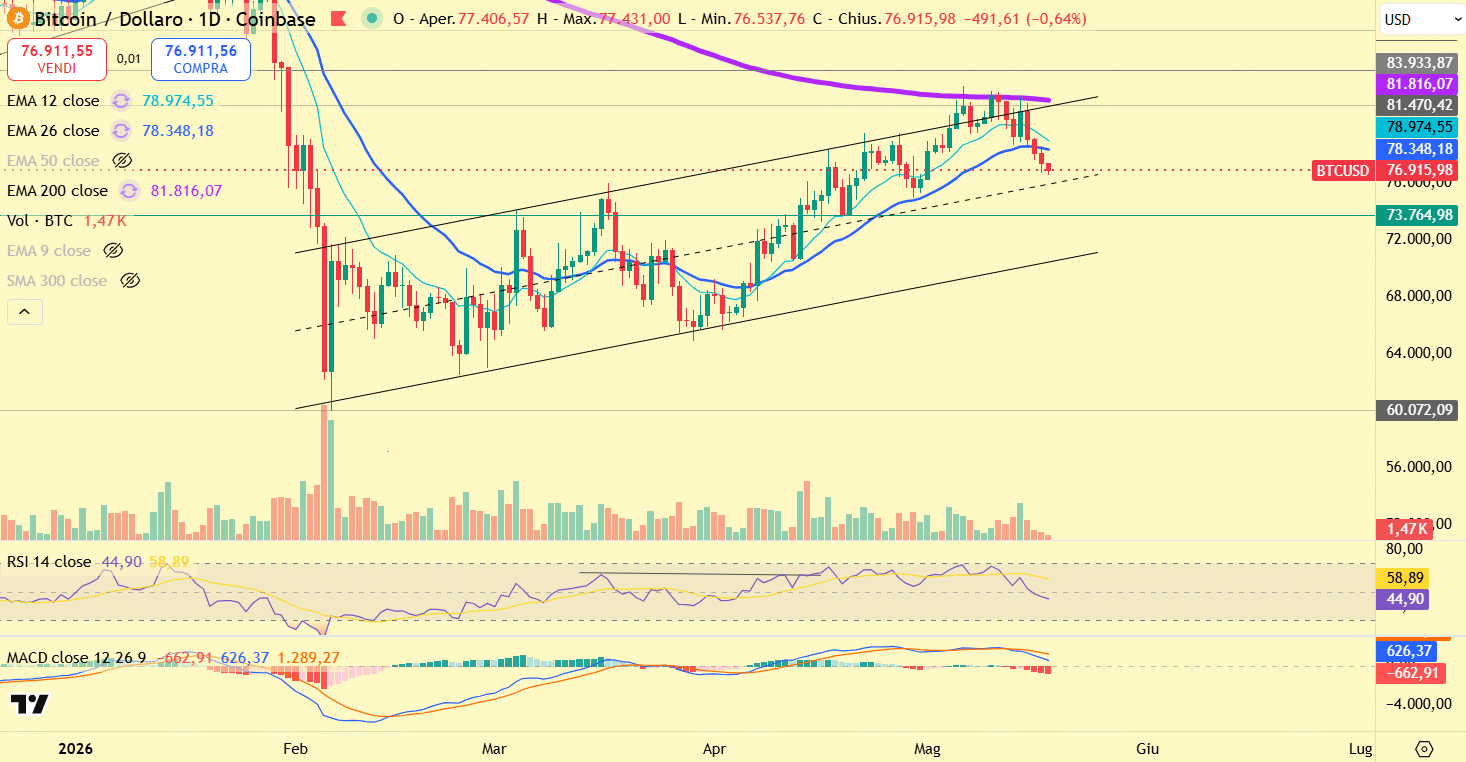Click the purple 44,90 RSI label
Image resolution: width=1466 pixels, height=762 pixels.
[1403, 599]
